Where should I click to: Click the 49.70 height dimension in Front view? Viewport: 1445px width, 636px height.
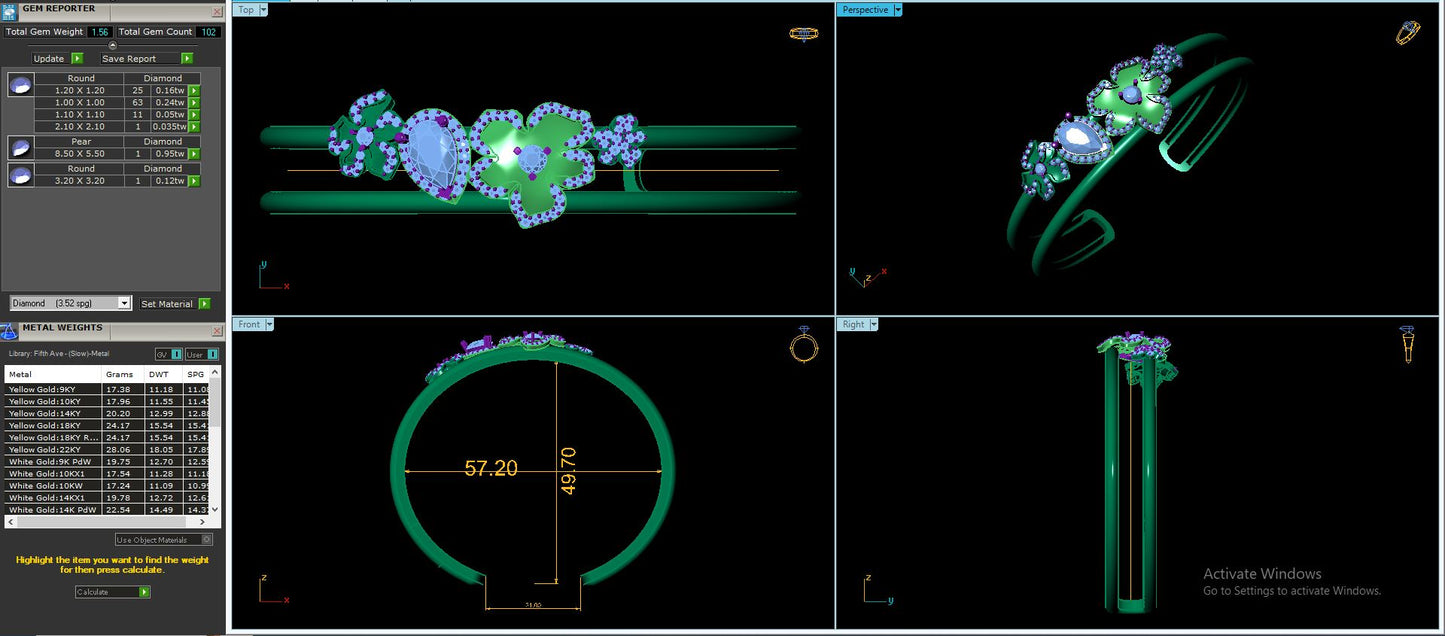pyautogui.click(x=568, y=470)
